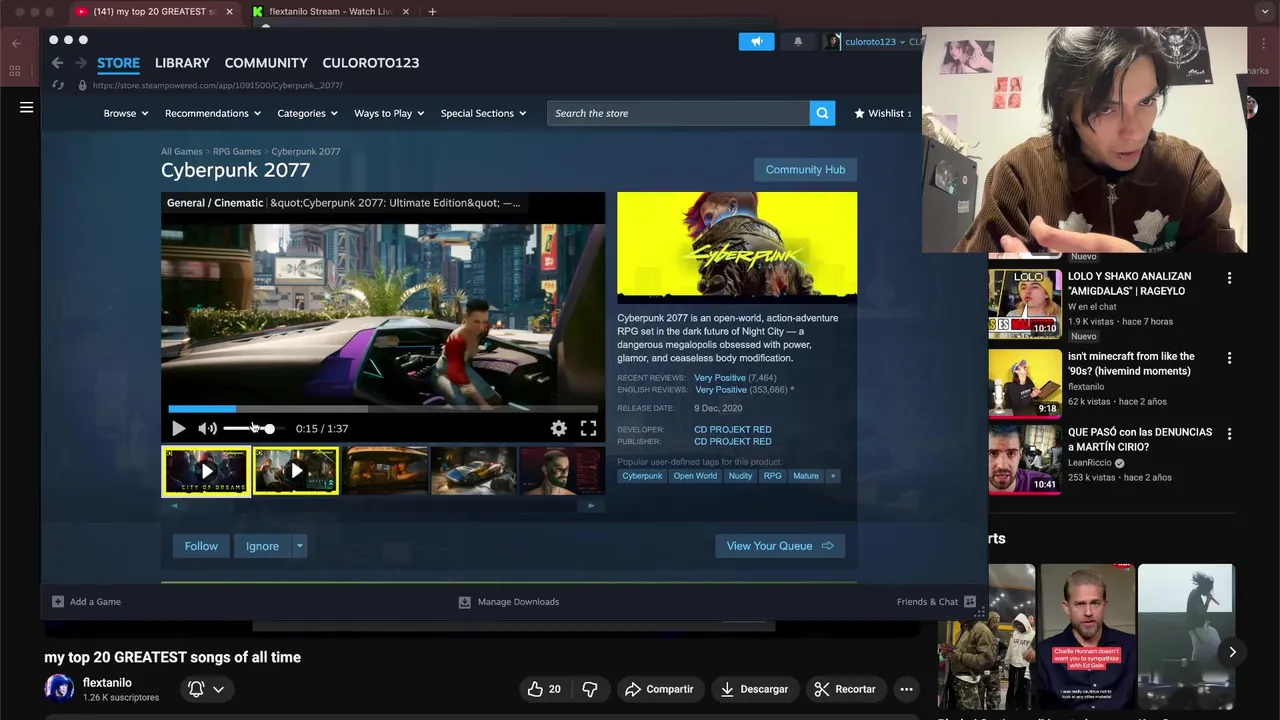Expand the Recommendations dropdown
The height and width of the screenshot is (720, 1280).
tap(213, 114)
